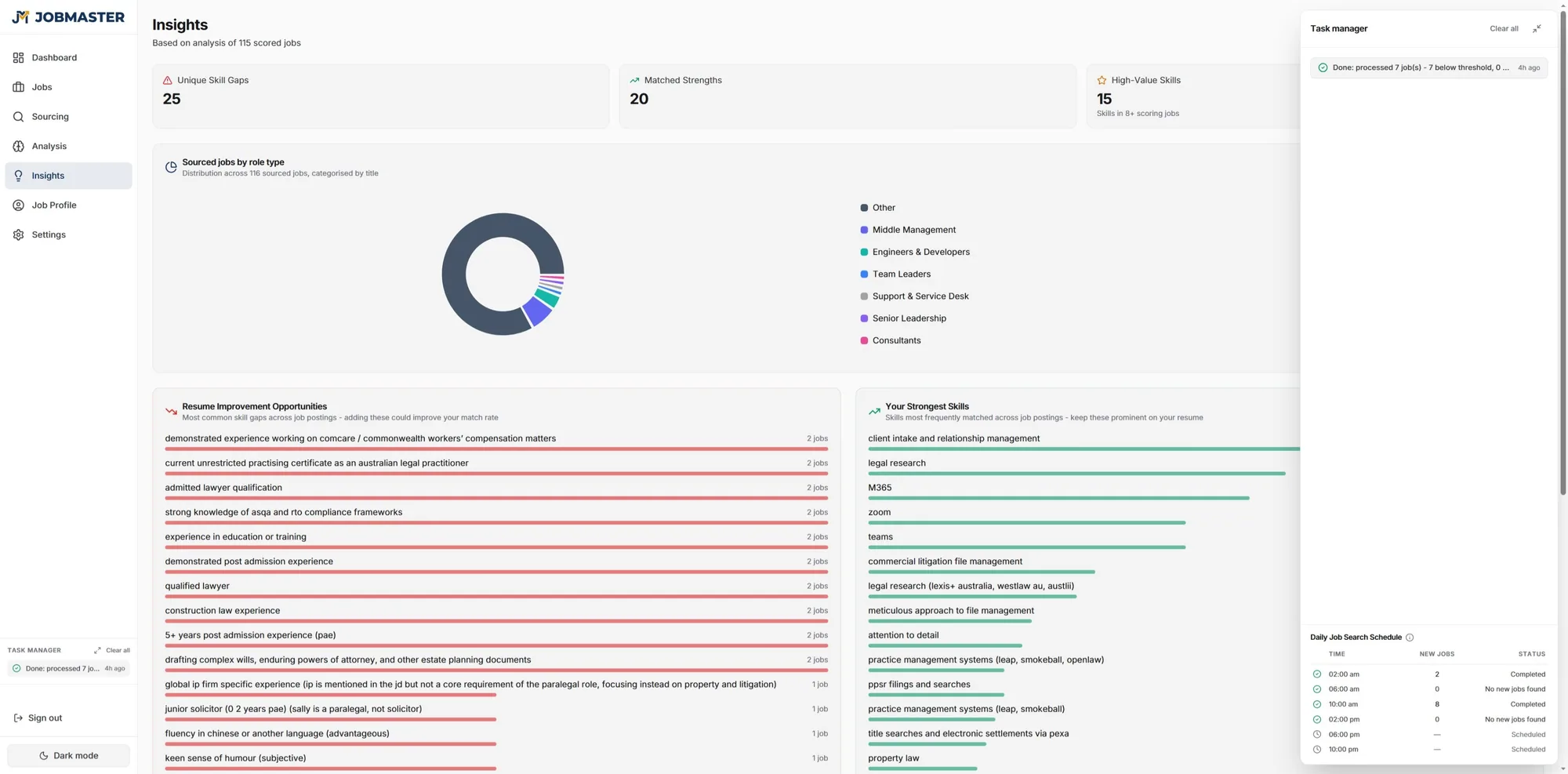Click the Support & Service Desk legend swatch
The width and height of the screenshot is (1568, 774).
coord(864,296)
